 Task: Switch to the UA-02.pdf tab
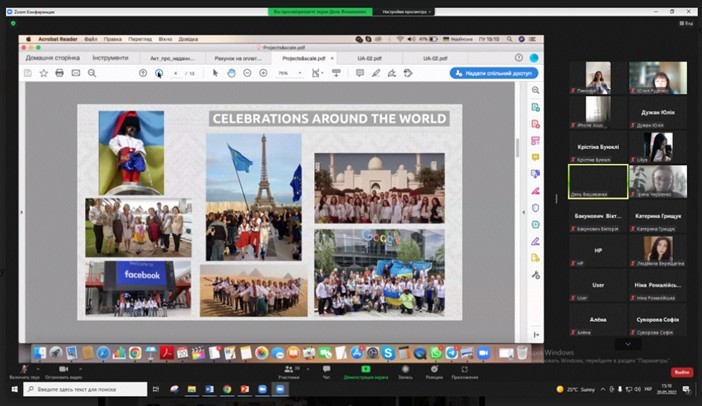370,58
